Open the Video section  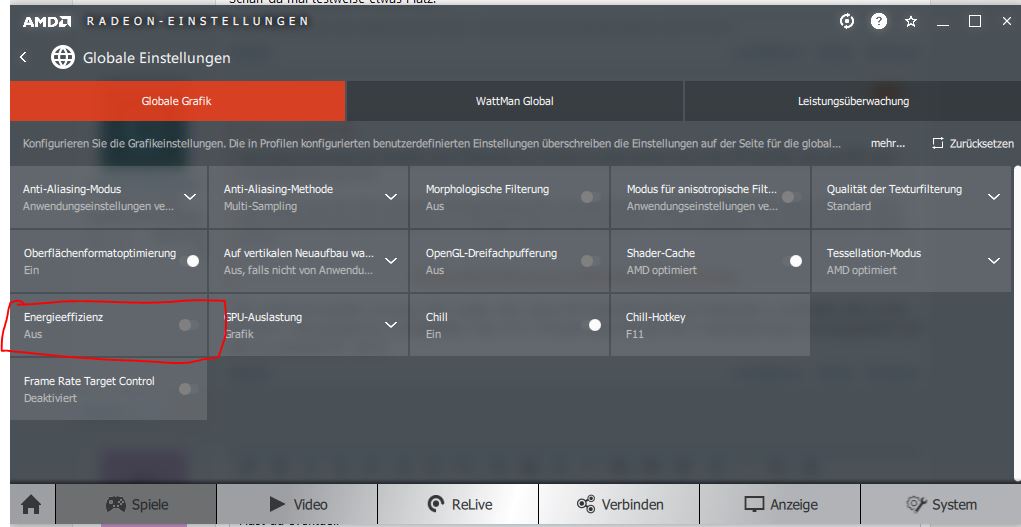(297, 504)
